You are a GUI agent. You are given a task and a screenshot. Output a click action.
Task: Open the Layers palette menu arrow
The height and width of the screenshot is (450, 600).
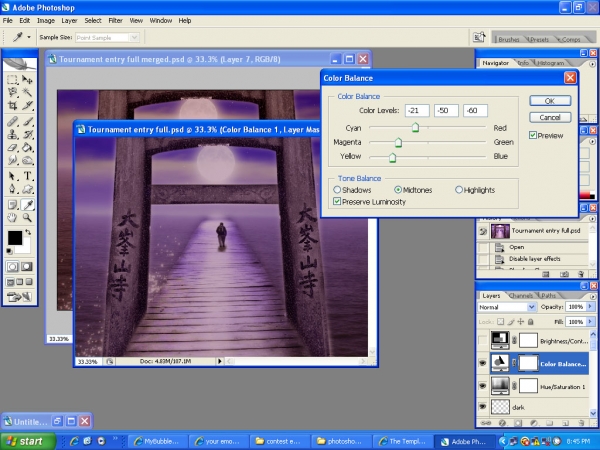click(x=593, y=296)
